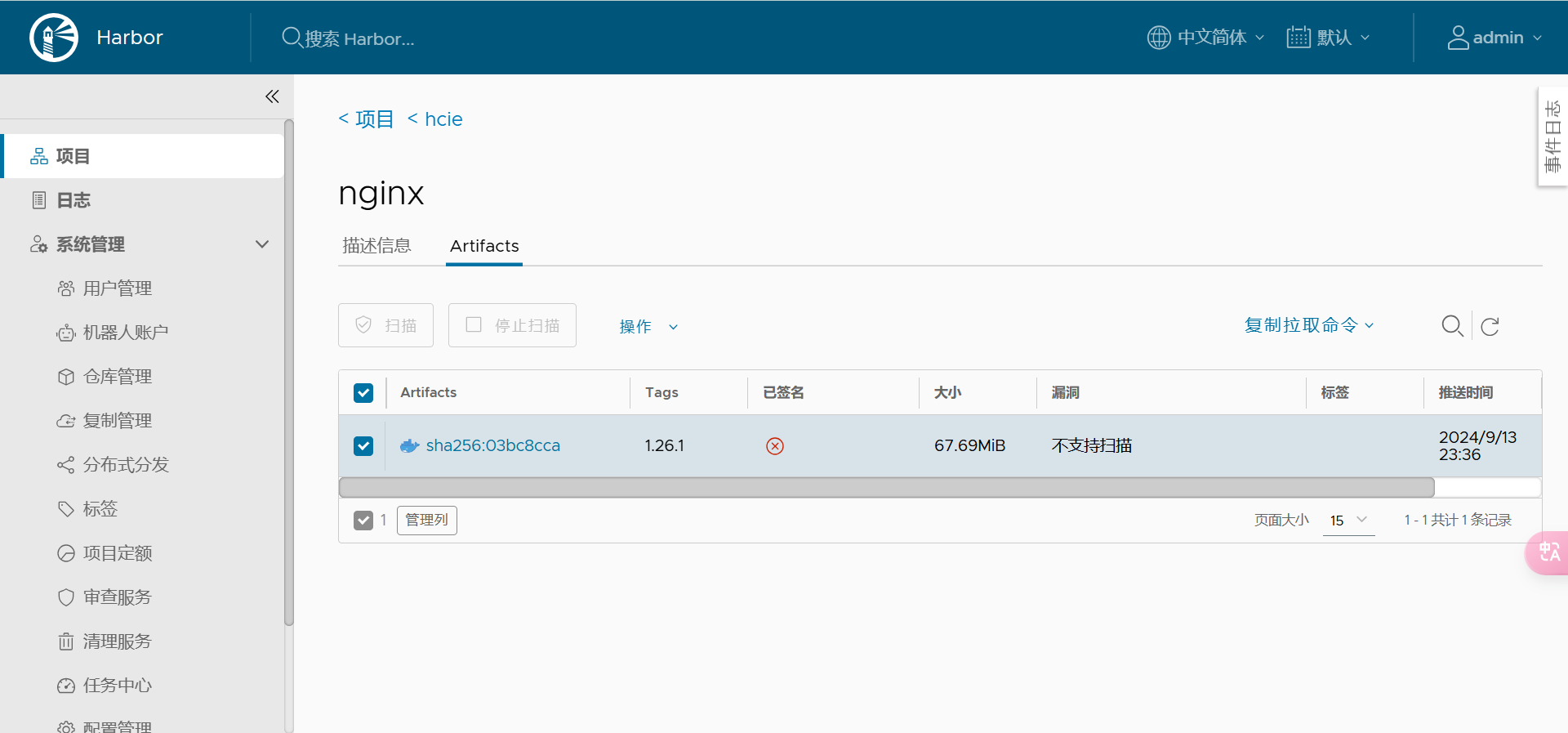This screenshot has width=1568, height=733.
Task: Uncheck the sha256:03bc8cca row checkbox
Action: pos(363,445)
